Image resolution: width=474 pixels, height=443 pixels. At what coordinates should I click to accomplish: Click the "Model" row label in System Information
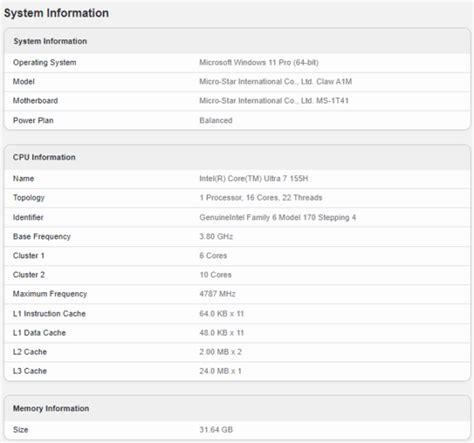coord(24,81)
